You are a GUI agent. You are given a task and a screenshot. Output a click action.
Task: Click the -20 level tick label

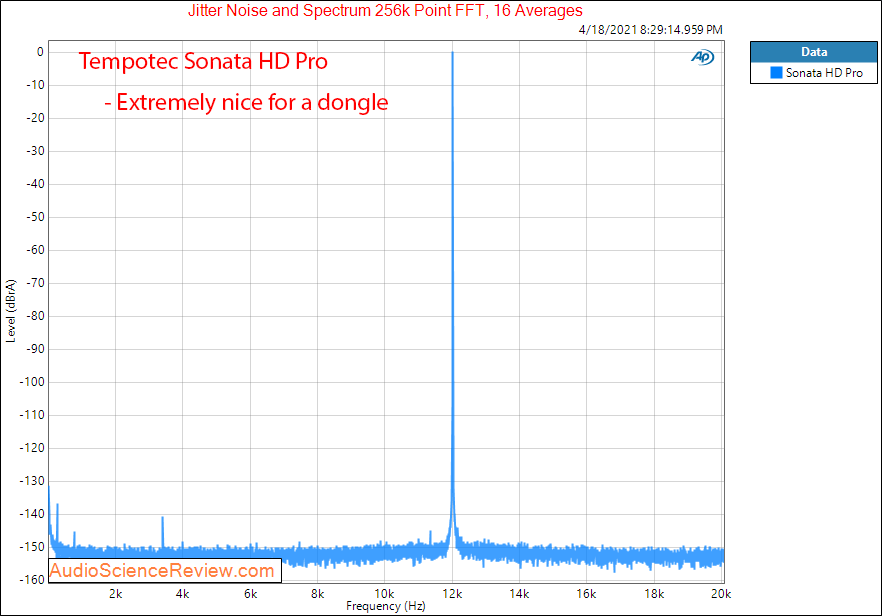pyautogui.click(x=35, y=118)
